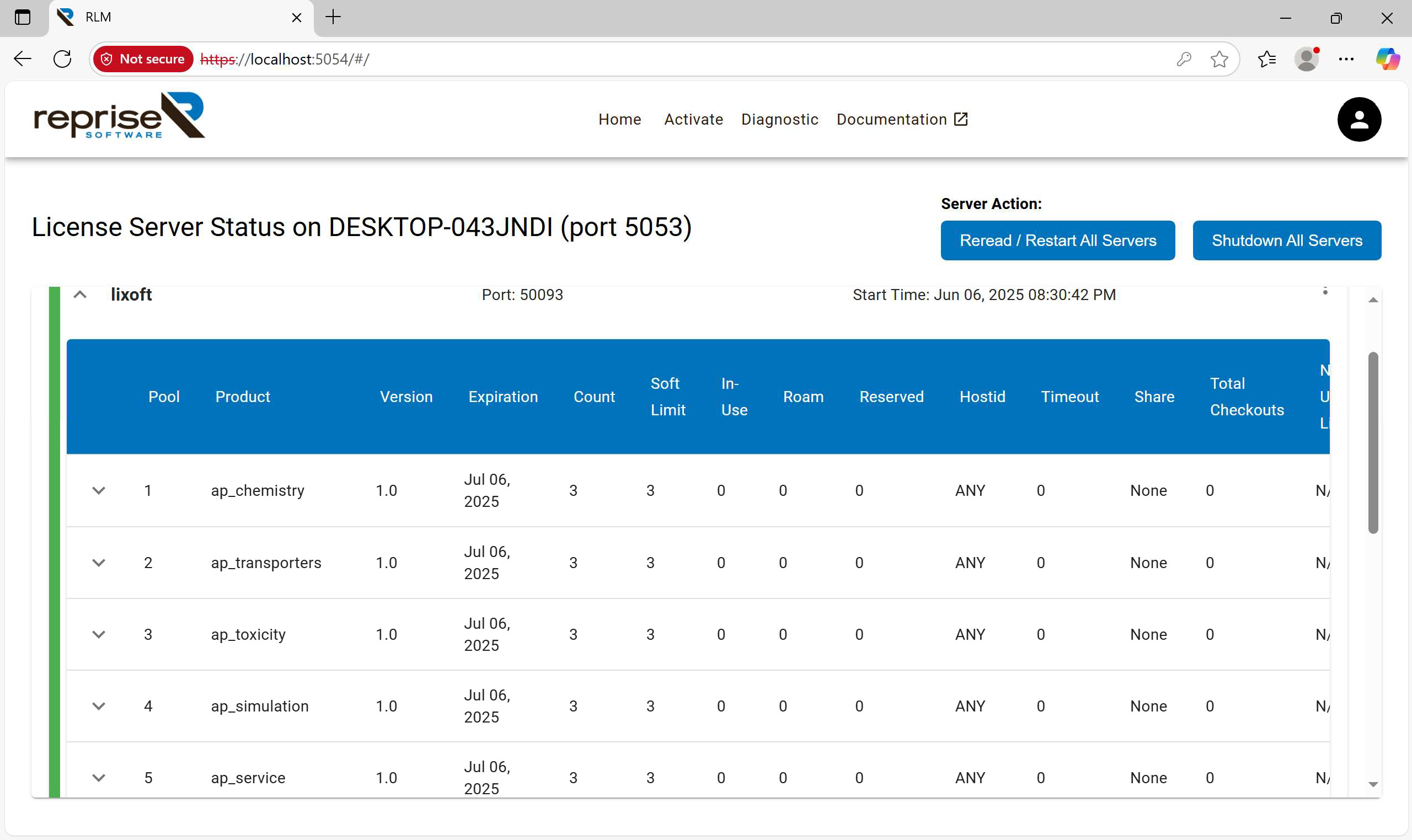Expand the ap_simulation pool row
Image resolution: width=1412 pixels, height=840 pixels.
pos(99,706)
